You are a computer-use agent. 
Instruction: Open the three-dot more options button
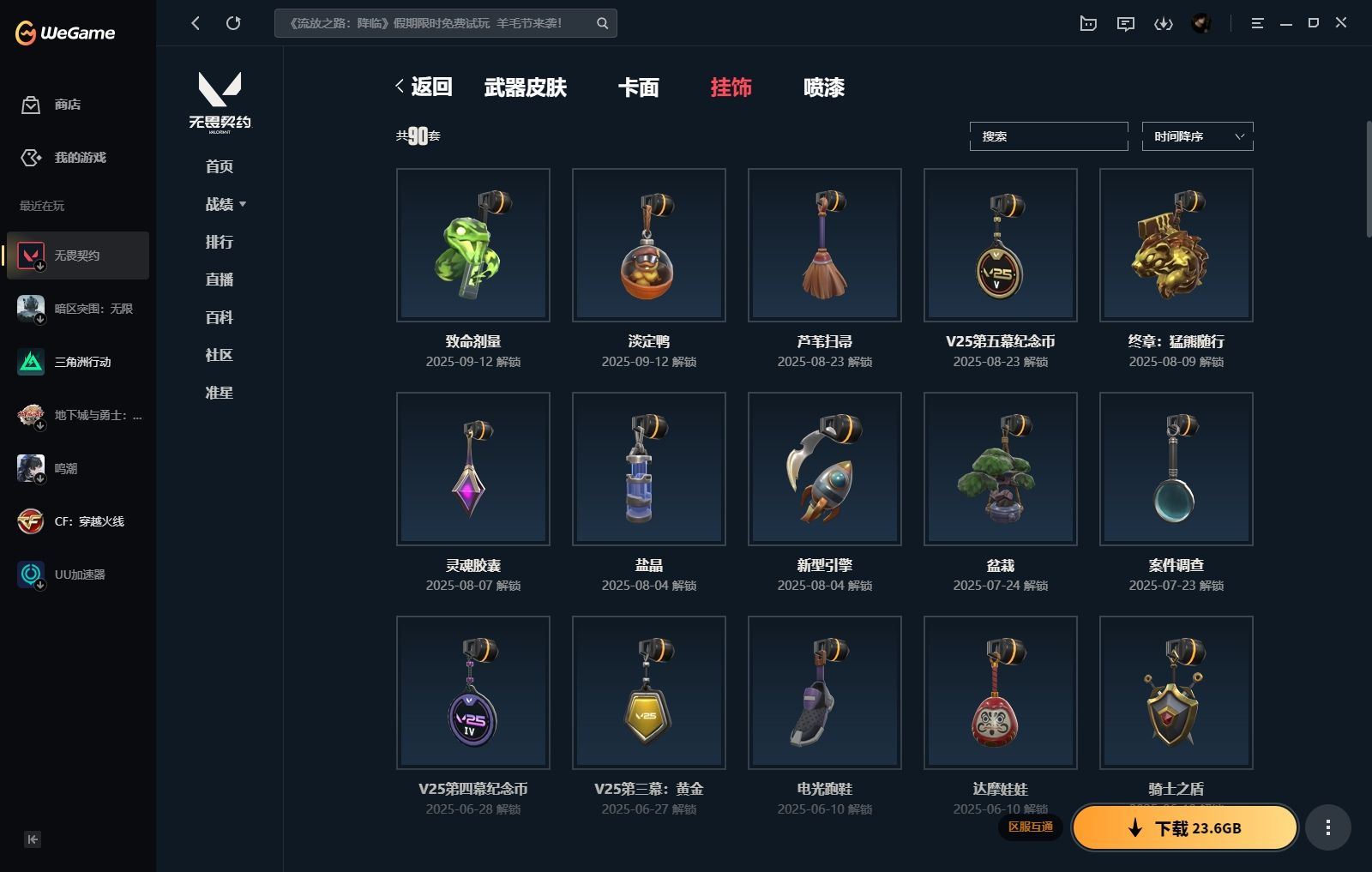1328,827
